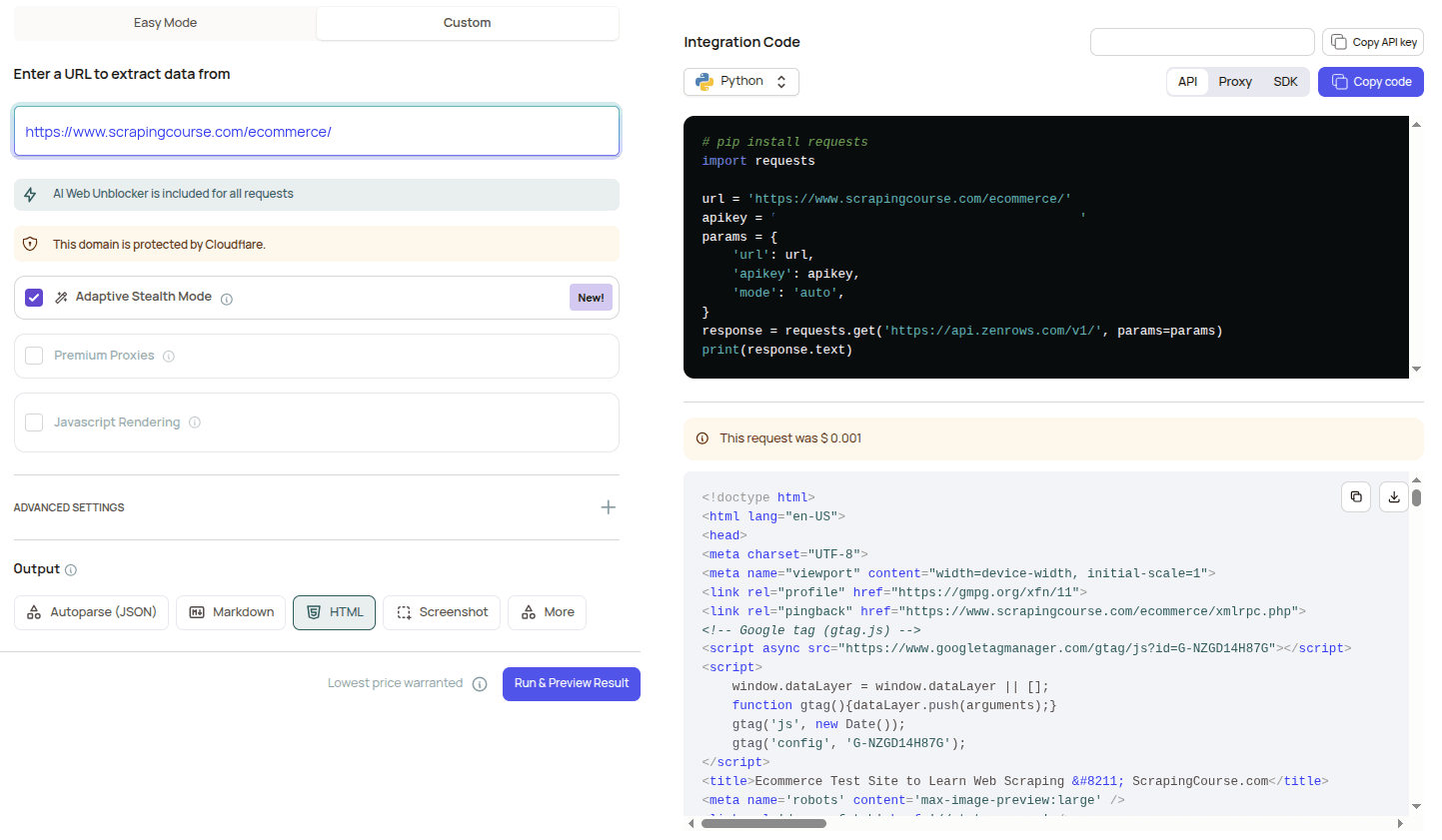Click info icon next to Lowest price warranted

[x=480, y=684]
